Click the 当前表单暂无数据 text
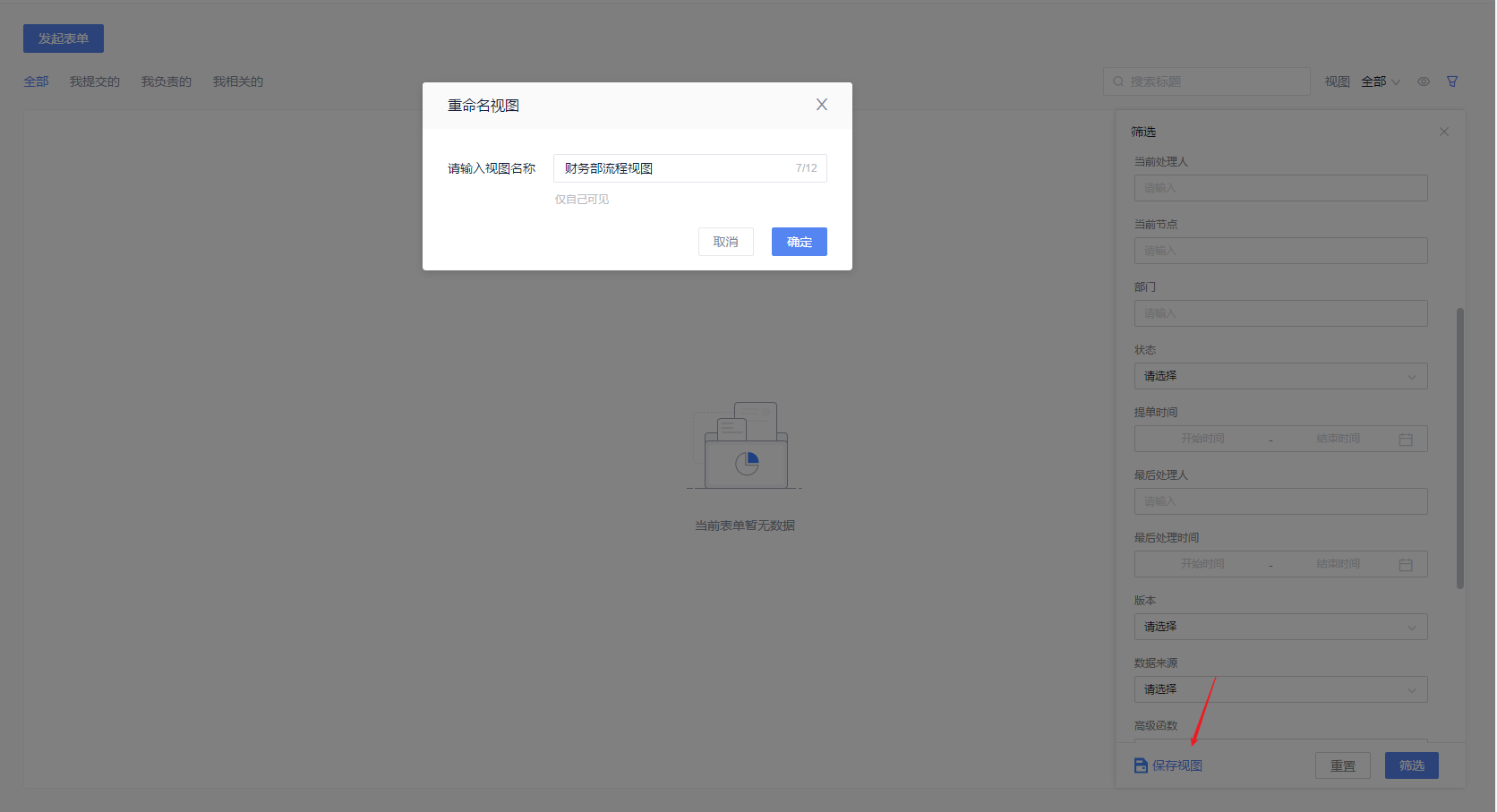 pyautogui.click(x=745, y=526)
